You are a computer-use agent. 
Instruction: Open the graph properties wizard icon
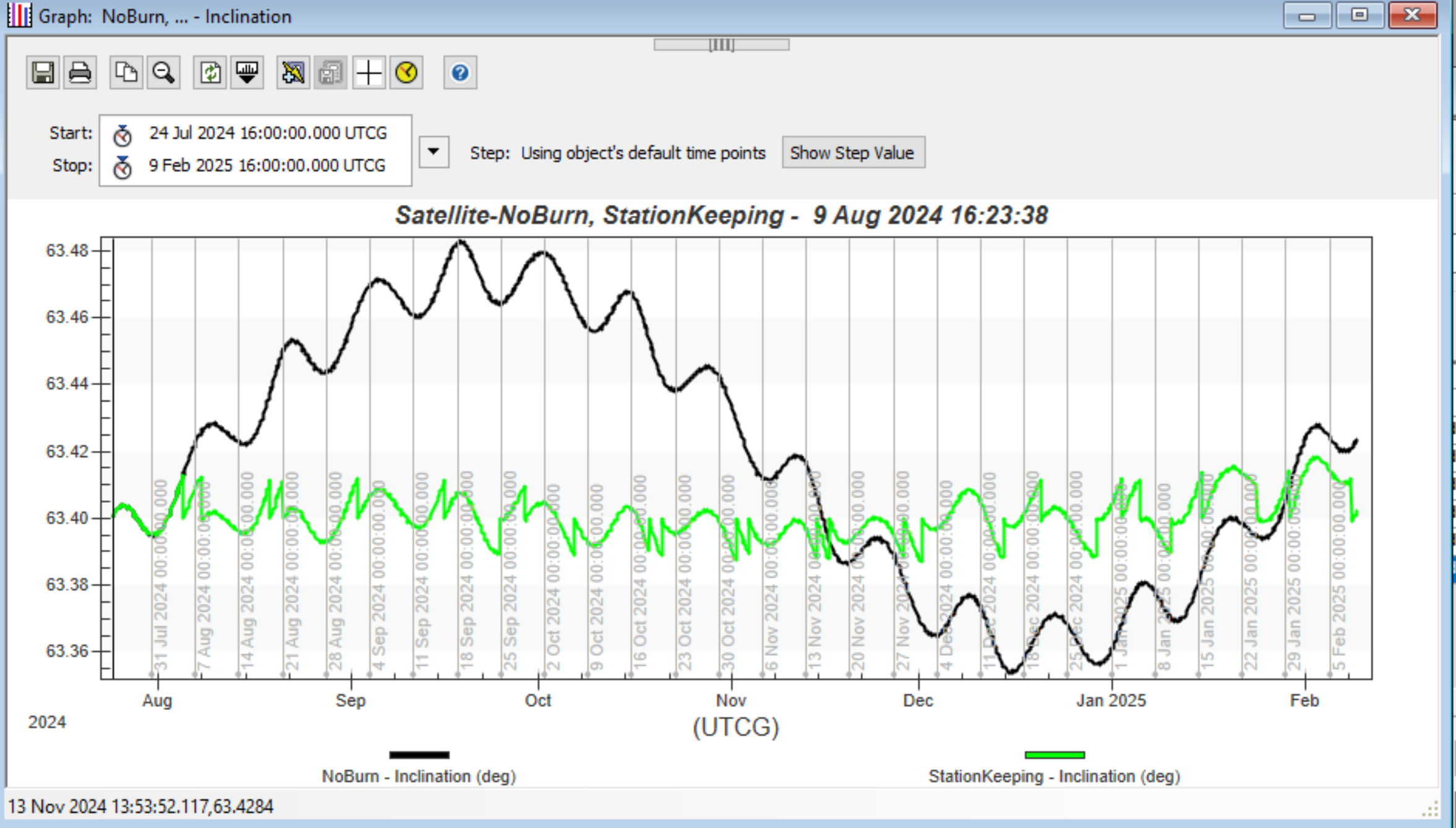[x=293, y=73]
